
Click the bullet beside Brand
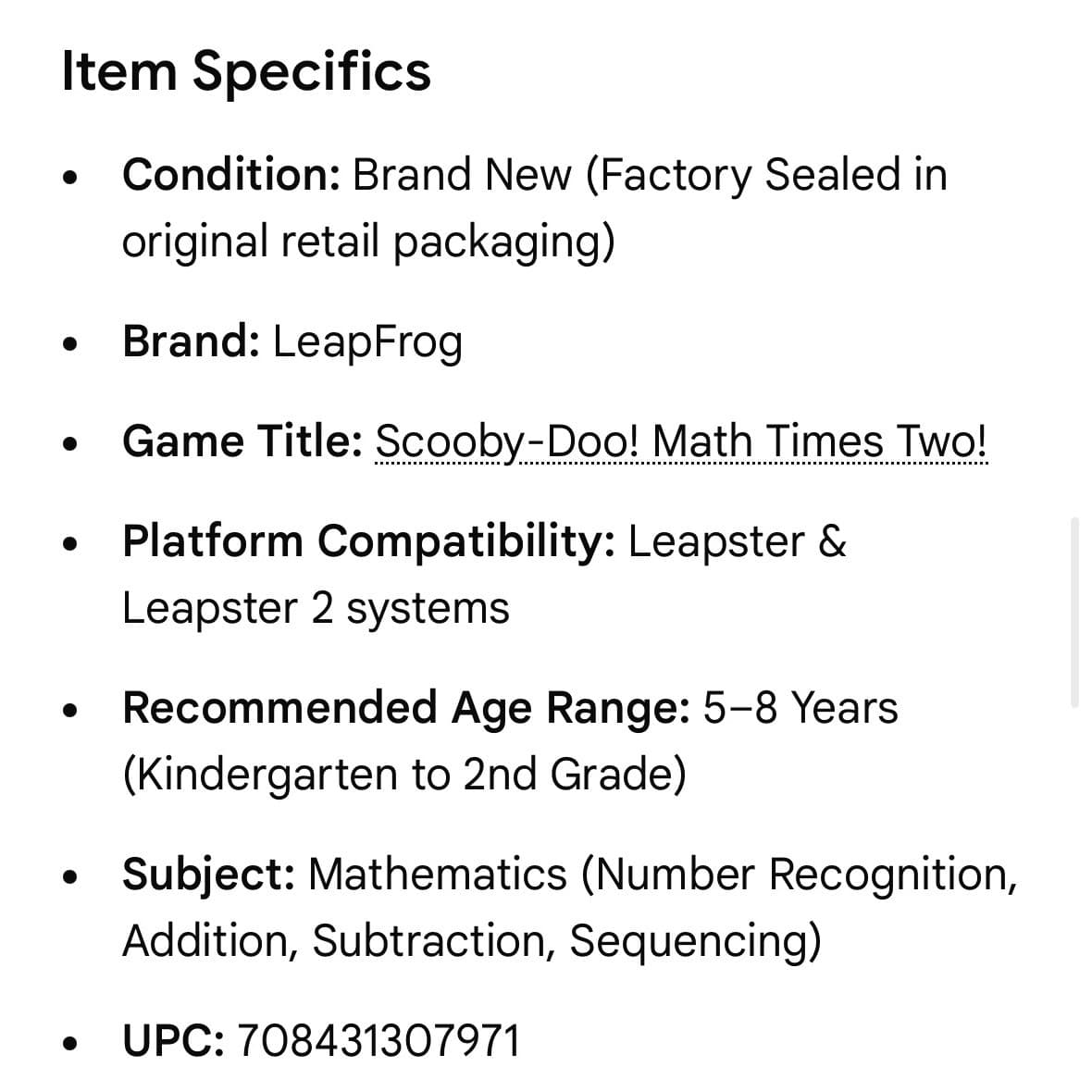click(69, 343)
